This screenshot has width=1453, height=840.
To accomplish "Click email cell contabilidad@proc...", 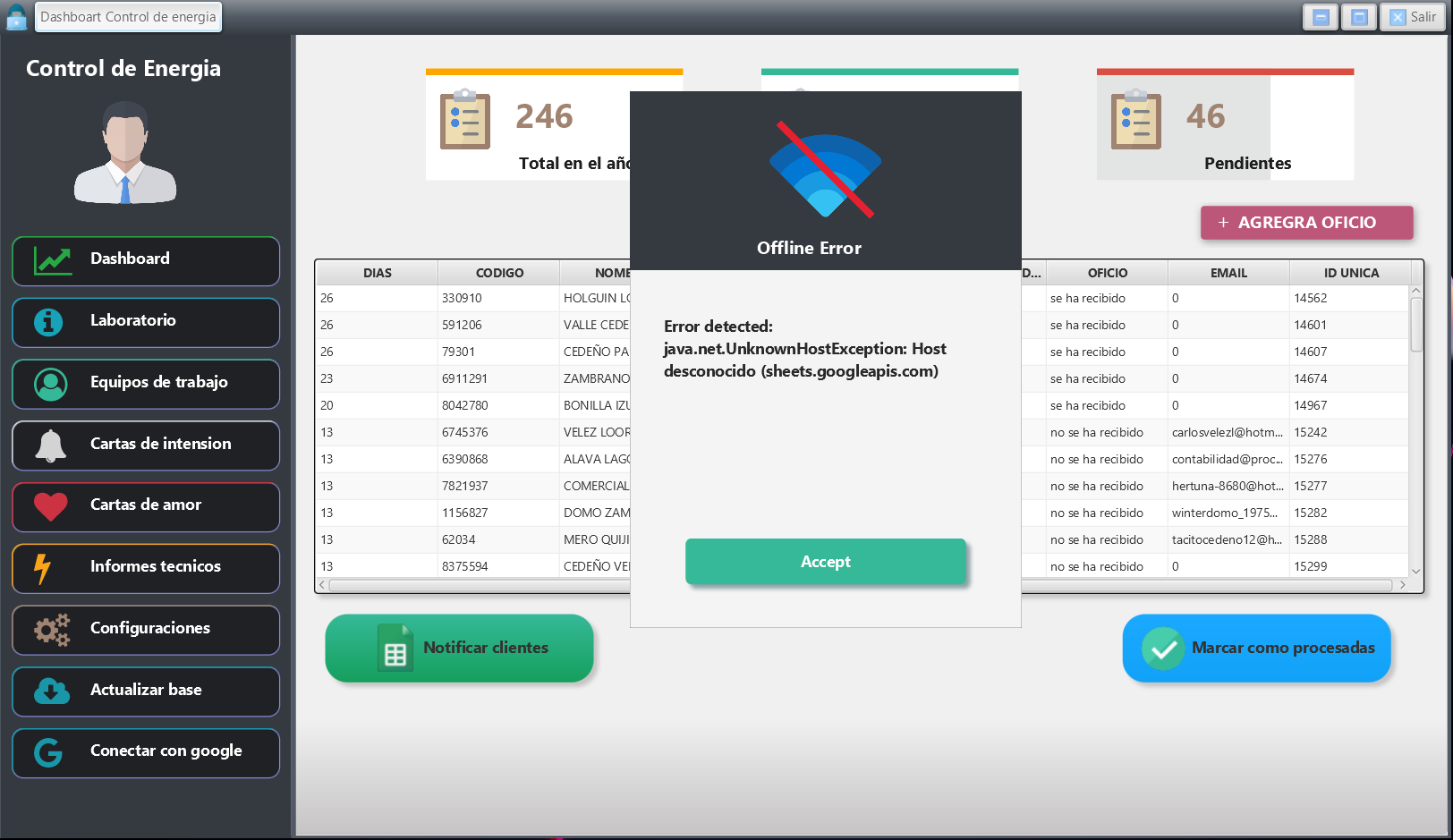I will click(x=1228, y=460).
